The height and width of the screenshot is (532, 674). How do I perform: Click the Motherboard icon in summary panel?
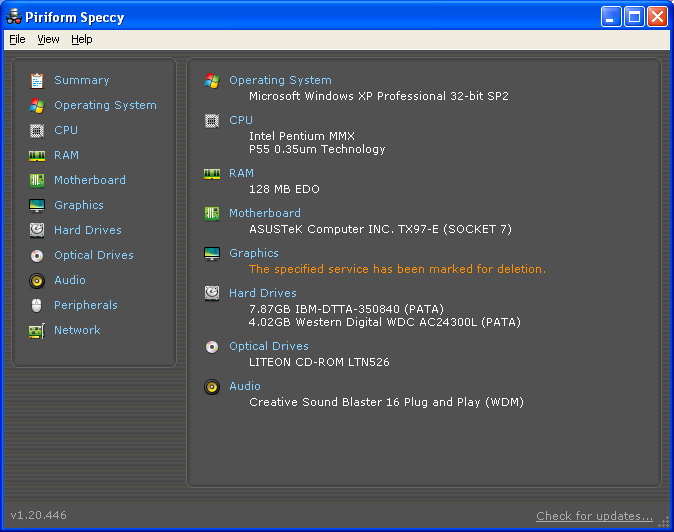212,214
